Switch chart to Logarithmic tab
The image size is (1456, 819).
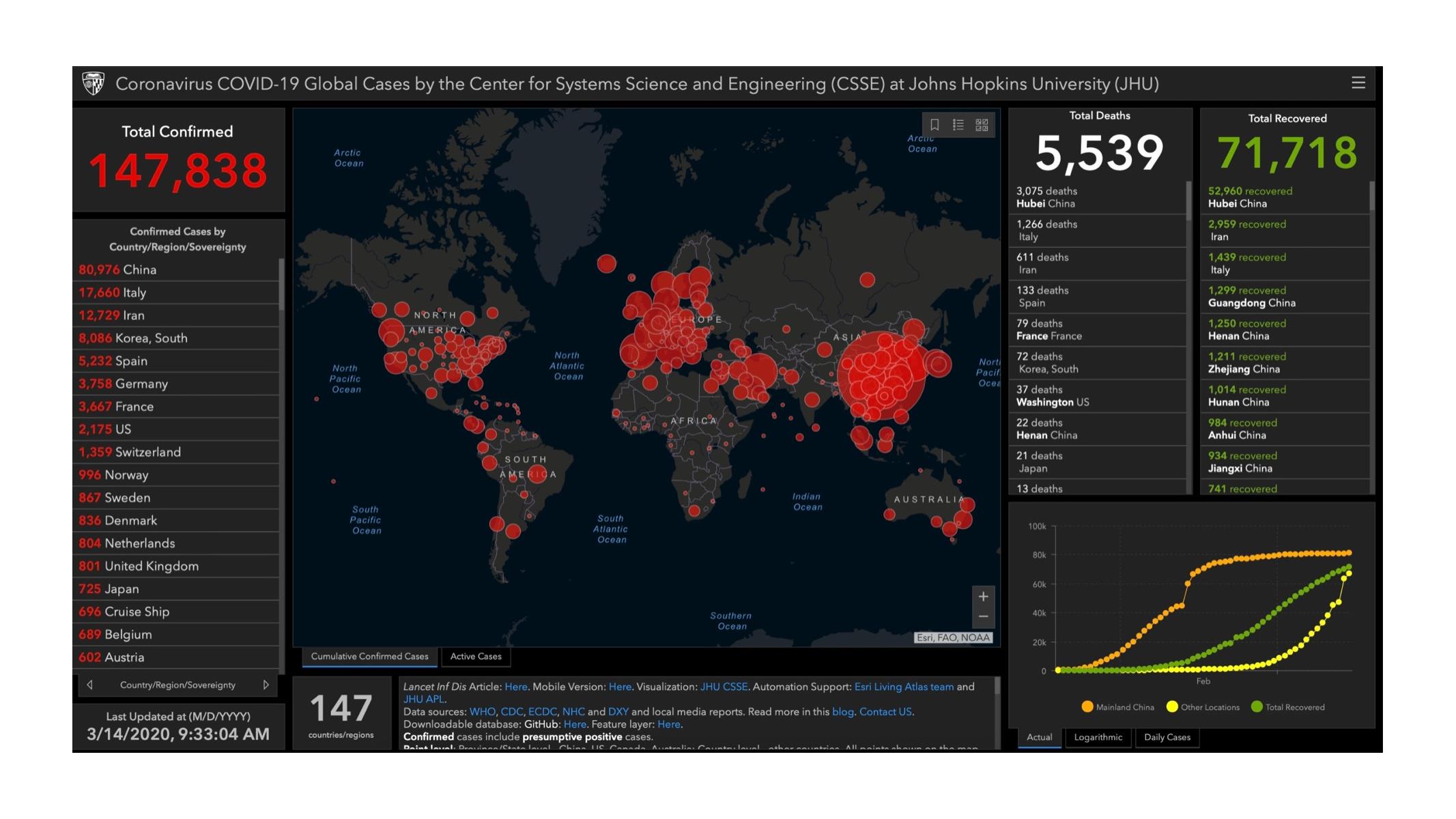(1098, 737)
